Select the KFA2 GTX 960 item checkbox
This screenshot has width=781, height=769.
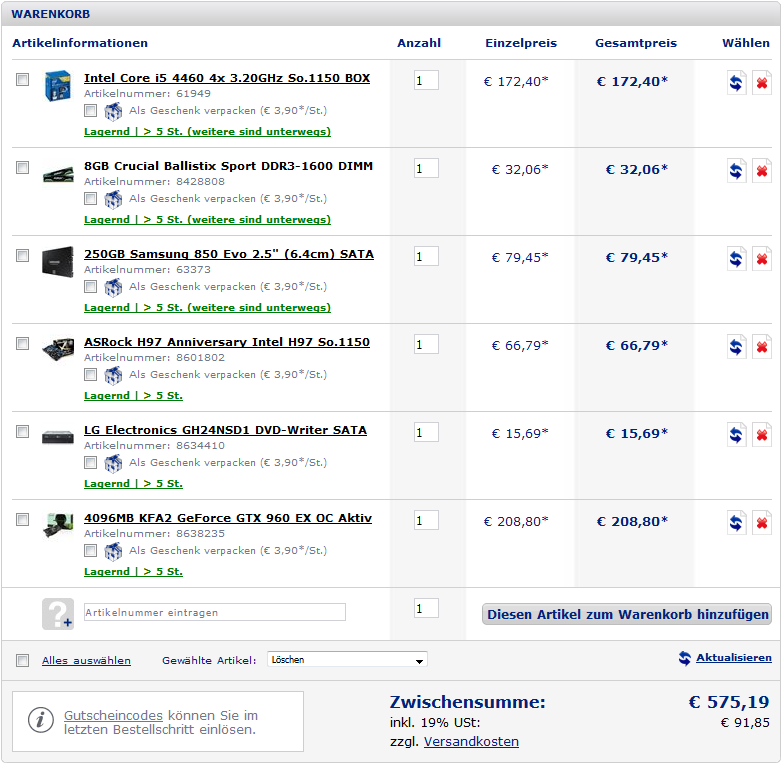click(22, 519)
